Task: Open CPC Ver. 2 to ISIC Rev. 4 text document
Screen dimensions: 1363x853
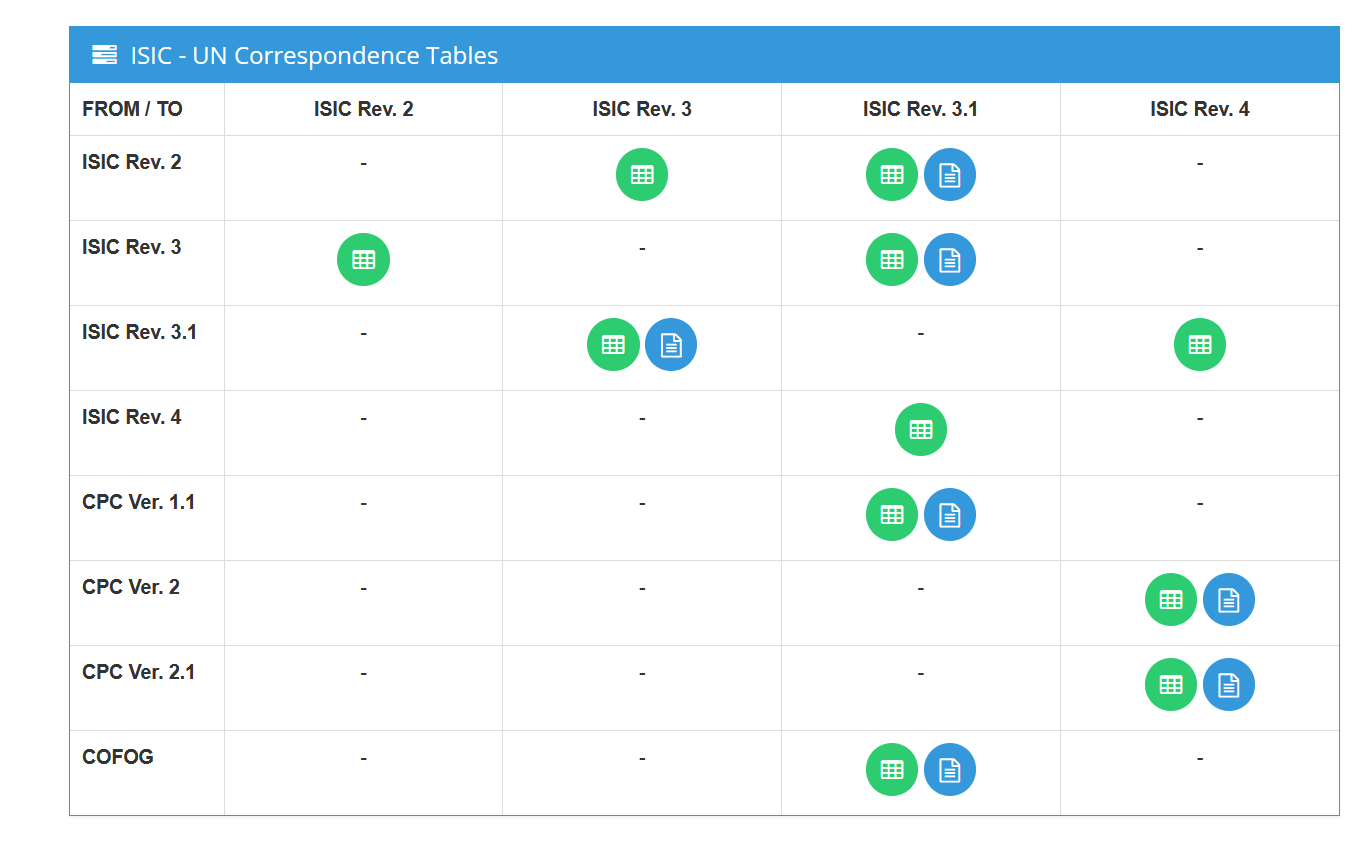Action: pos(1229,600)
